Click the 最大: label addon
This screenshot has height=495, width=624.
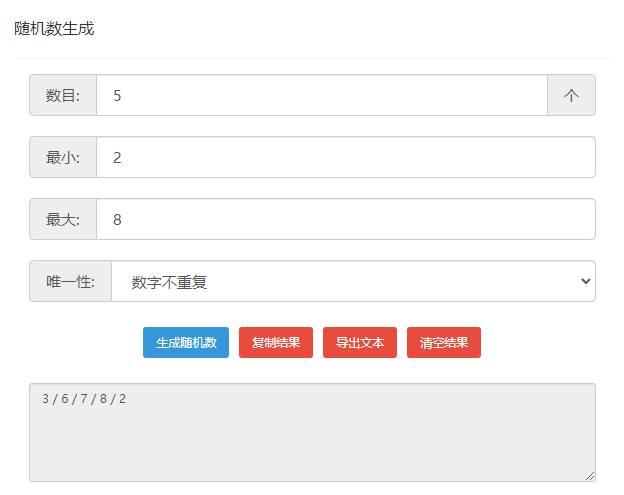tap(63, 219)
